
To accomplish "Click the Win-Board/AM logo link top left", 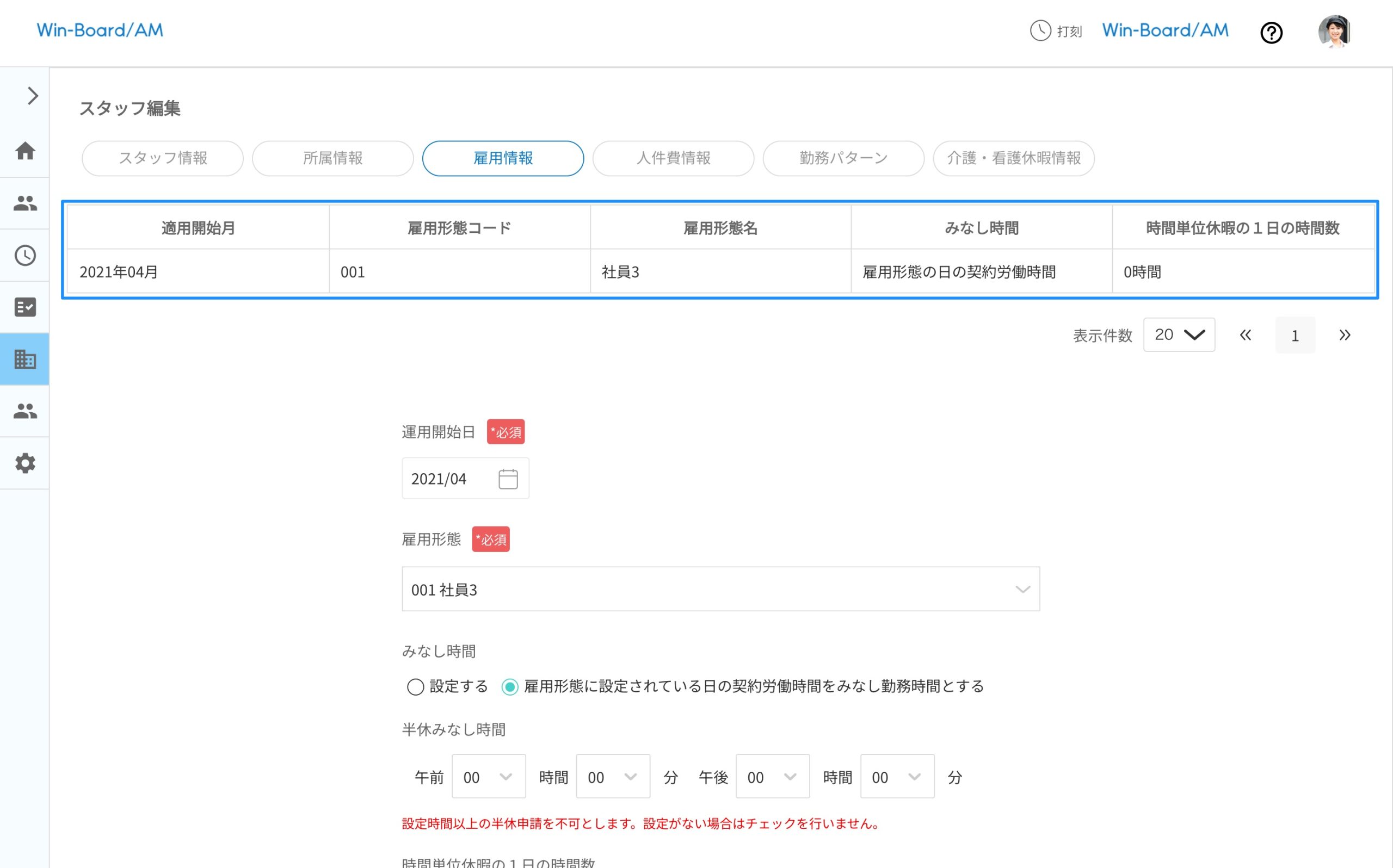I will pos(100,30).
